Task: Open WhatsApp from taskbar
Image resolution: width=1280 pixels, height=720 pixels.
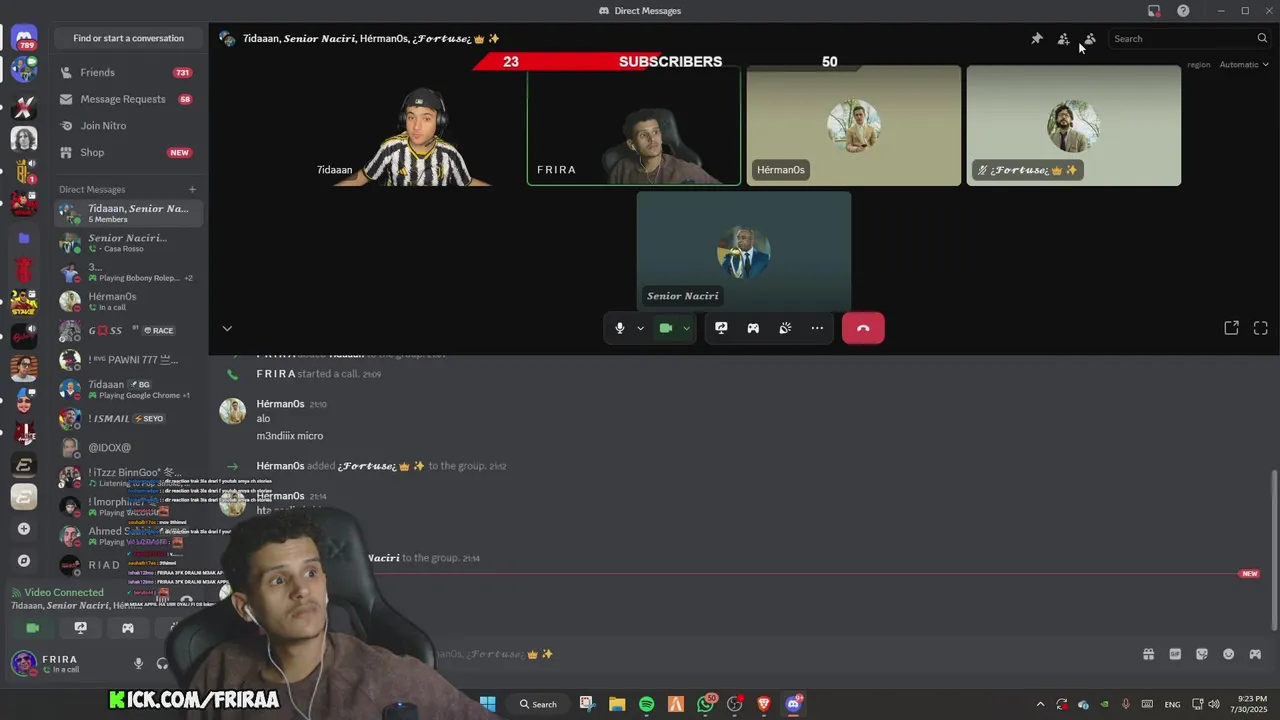Action: [x=706, y=704]
